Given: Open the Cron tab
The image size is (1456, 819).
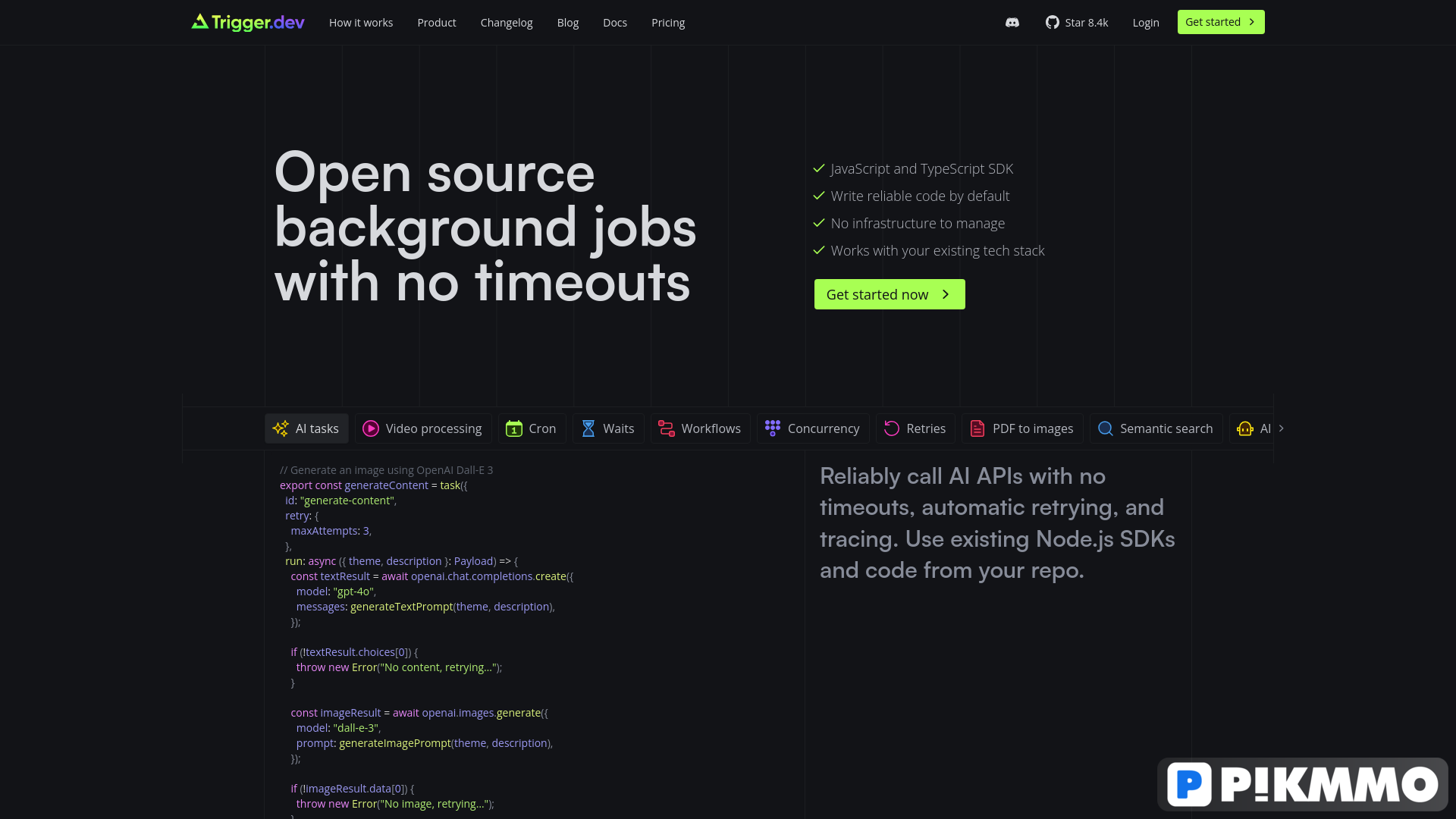Looking at the screenshot, I should (x=532, y=428).
